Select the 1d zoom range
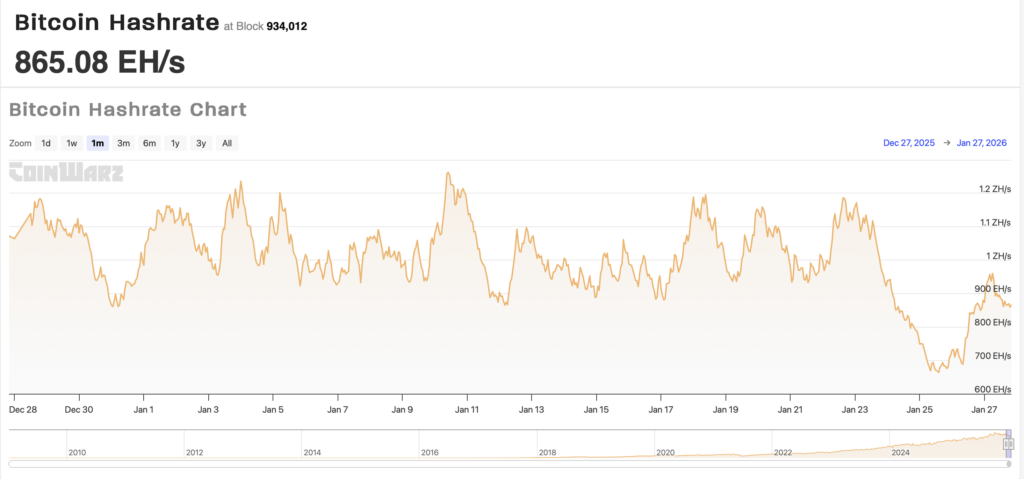 tap(46, 143)
